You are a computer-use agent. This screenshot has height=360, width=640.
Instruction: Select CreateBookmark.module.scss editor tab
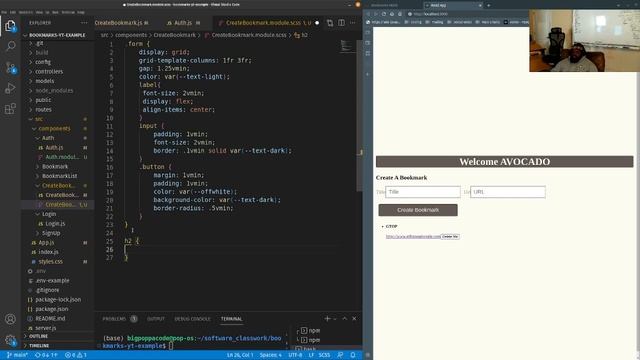(x=269, y=23)
